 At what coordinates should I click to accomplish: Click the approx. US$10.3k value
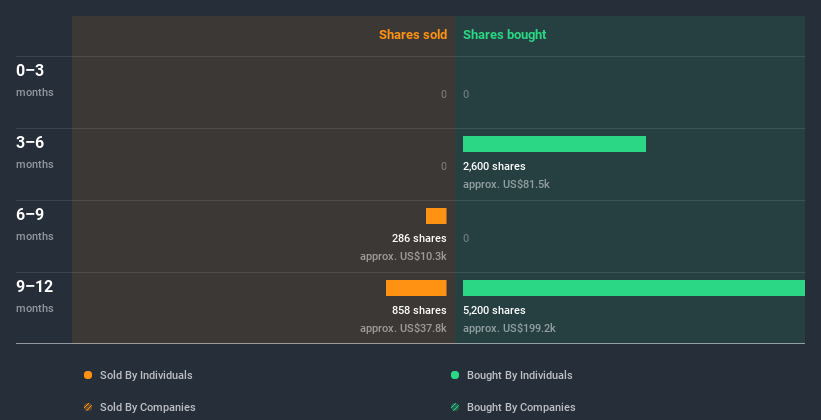tap(403, 257)
